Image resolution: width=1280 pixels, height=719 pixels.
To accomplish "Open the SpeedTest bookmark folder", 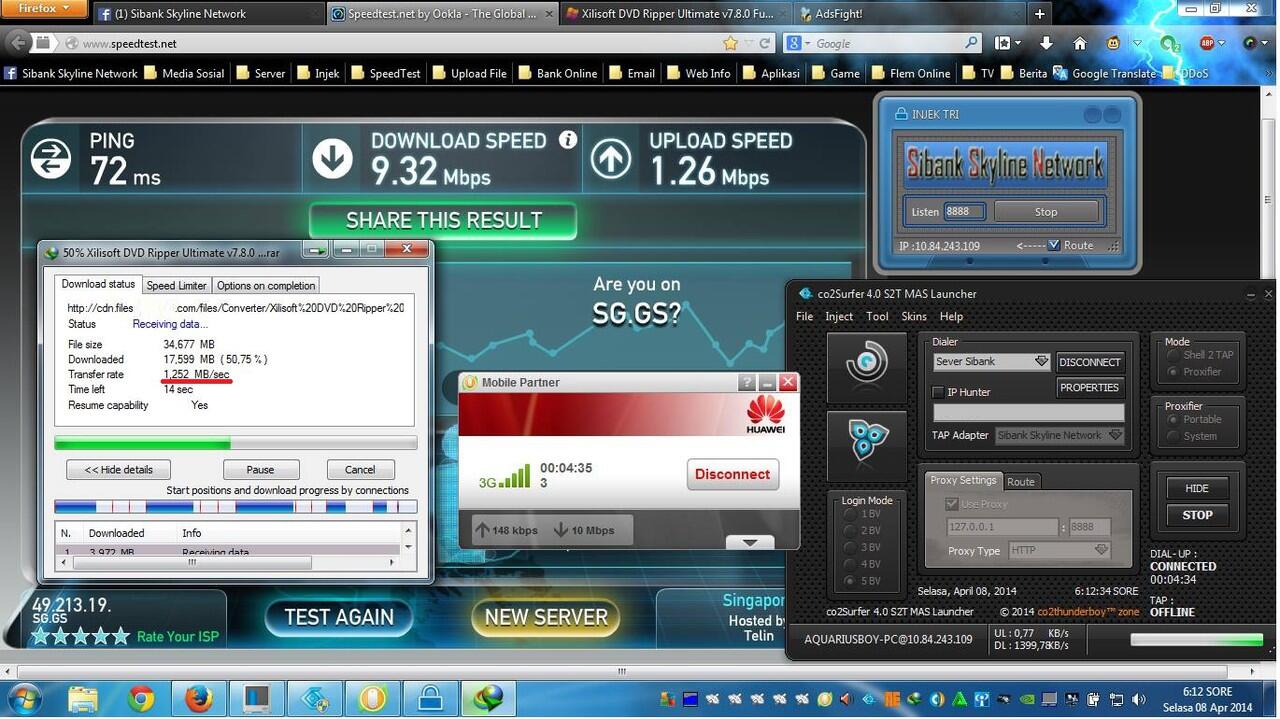I will pyautogui.click(x=386, y=73).
